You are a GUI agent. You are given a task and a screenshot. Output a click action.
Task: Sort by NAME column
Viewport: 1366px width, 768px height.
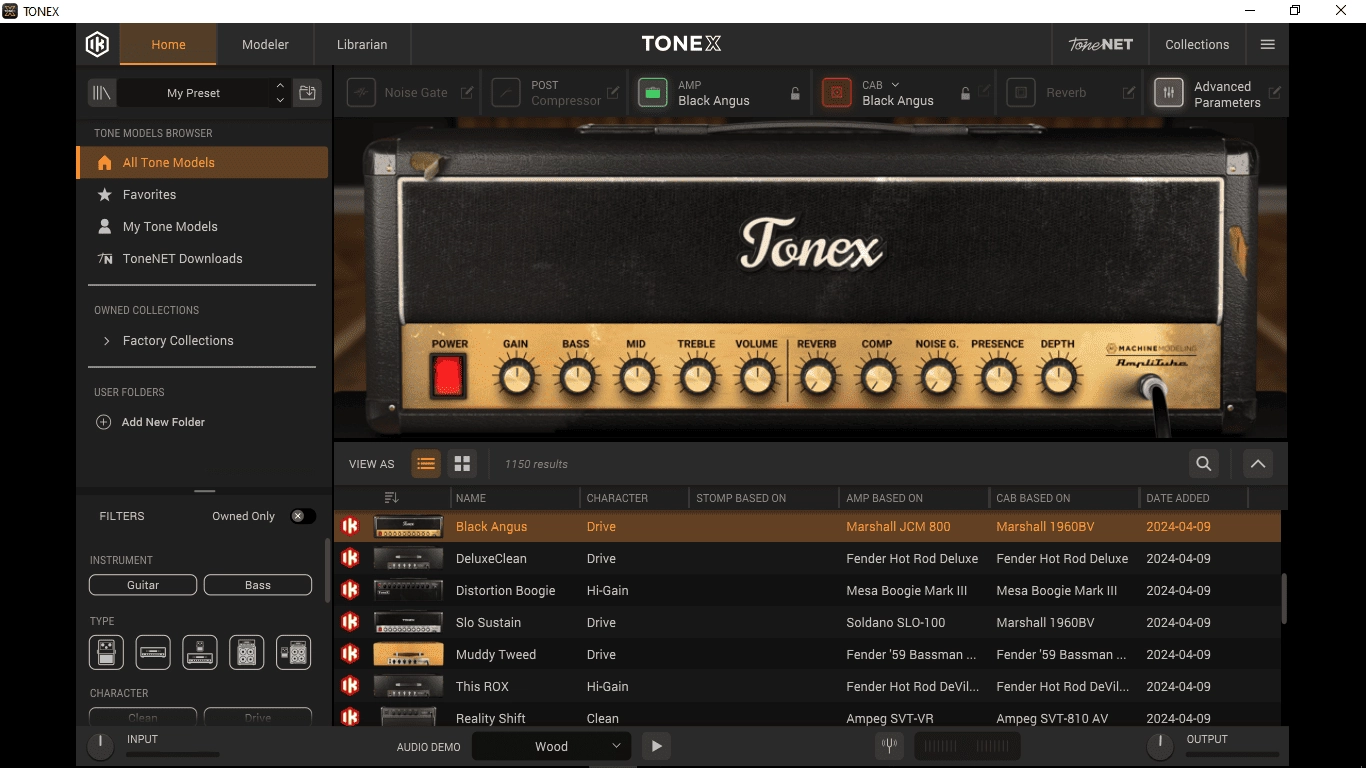click(471, 498)
